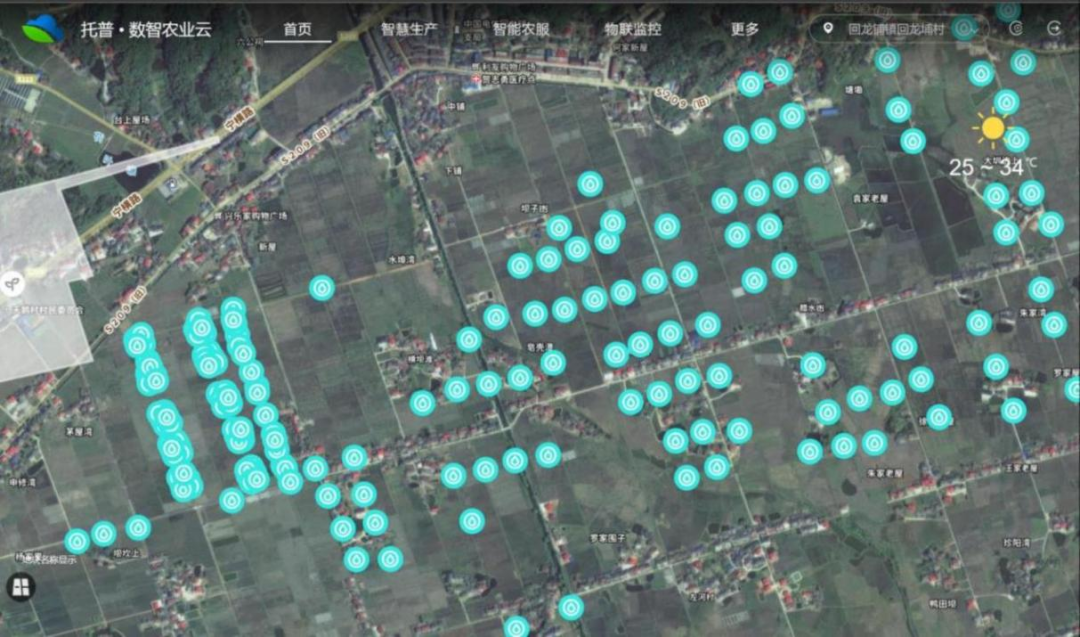
Task: Select the water-drop marker above 冷水村 at the bottom
Action: pos(570,607)
